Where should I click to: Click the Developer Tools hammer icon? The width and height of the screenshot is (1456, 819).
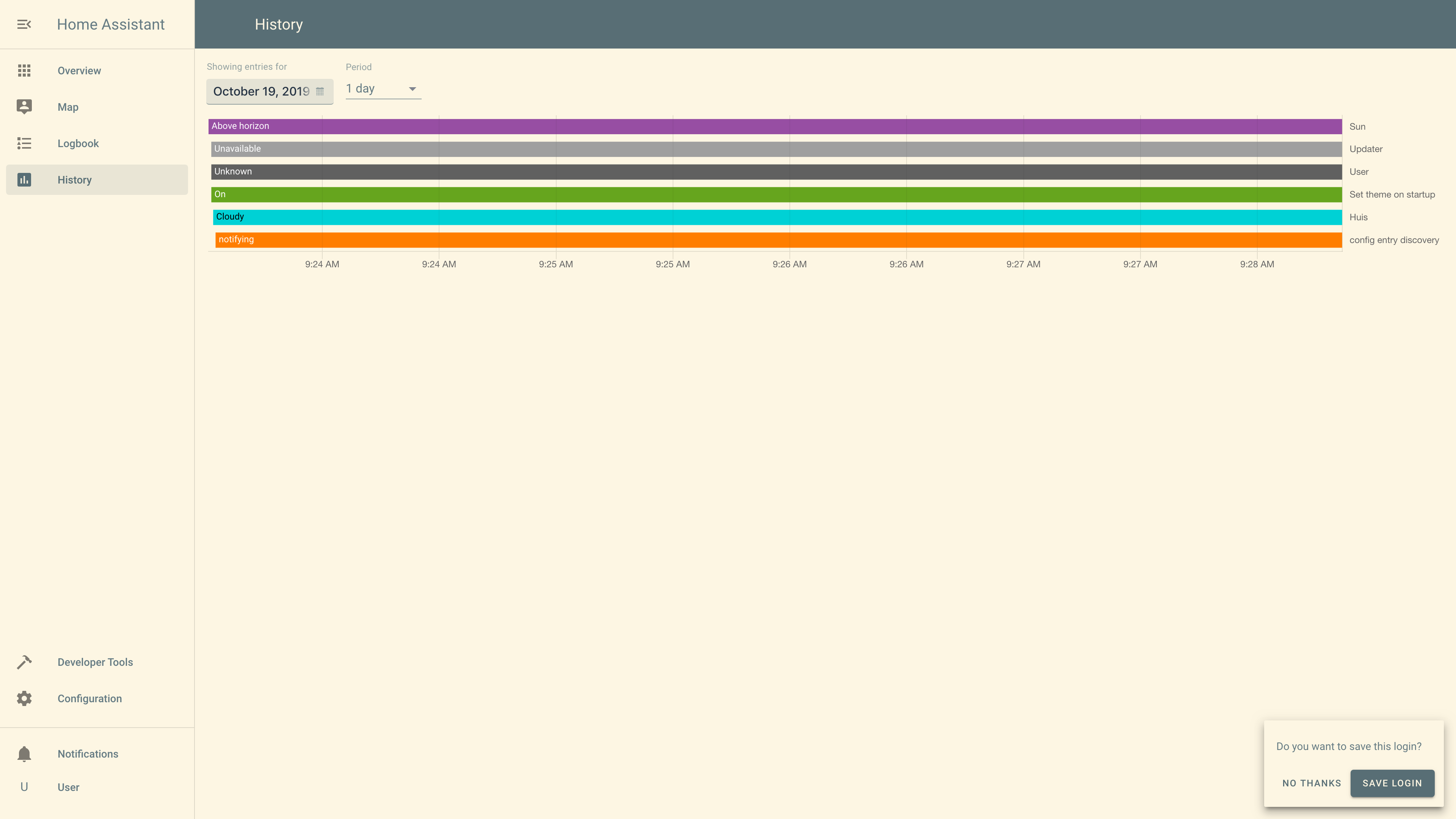[x=24, y=662]
